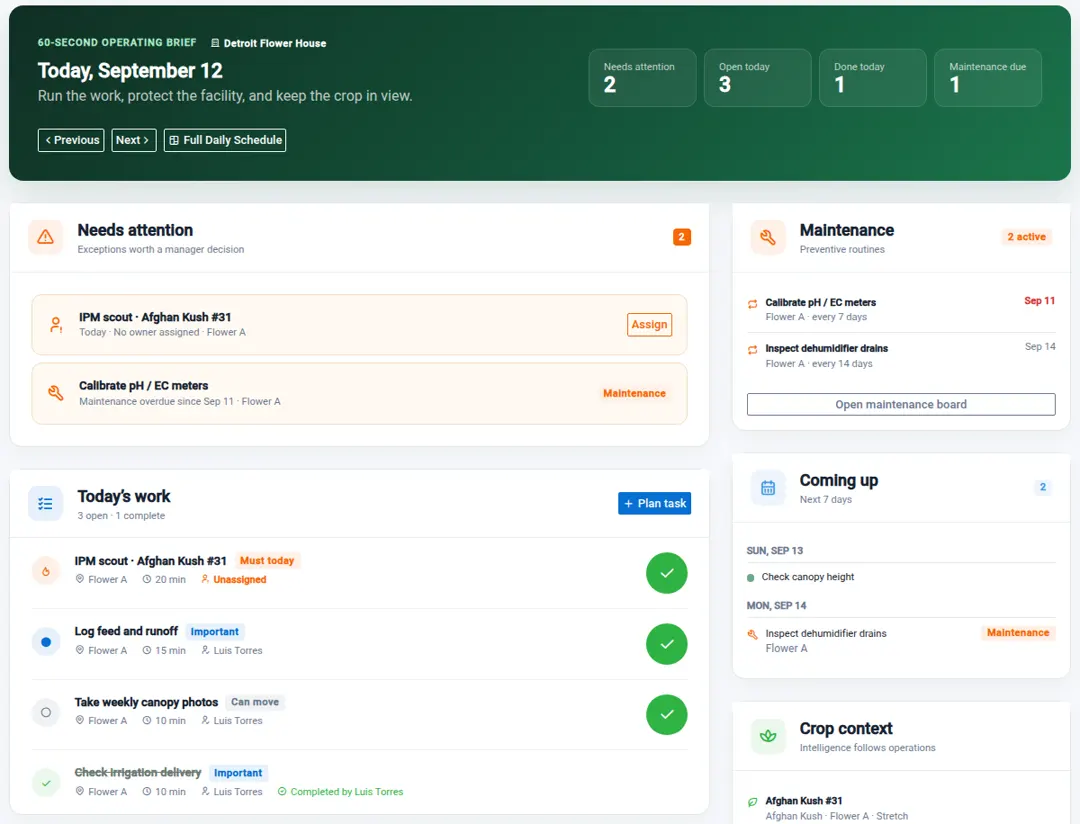Click the Maintenance tag in Coming up list

tap(1017, 633)
